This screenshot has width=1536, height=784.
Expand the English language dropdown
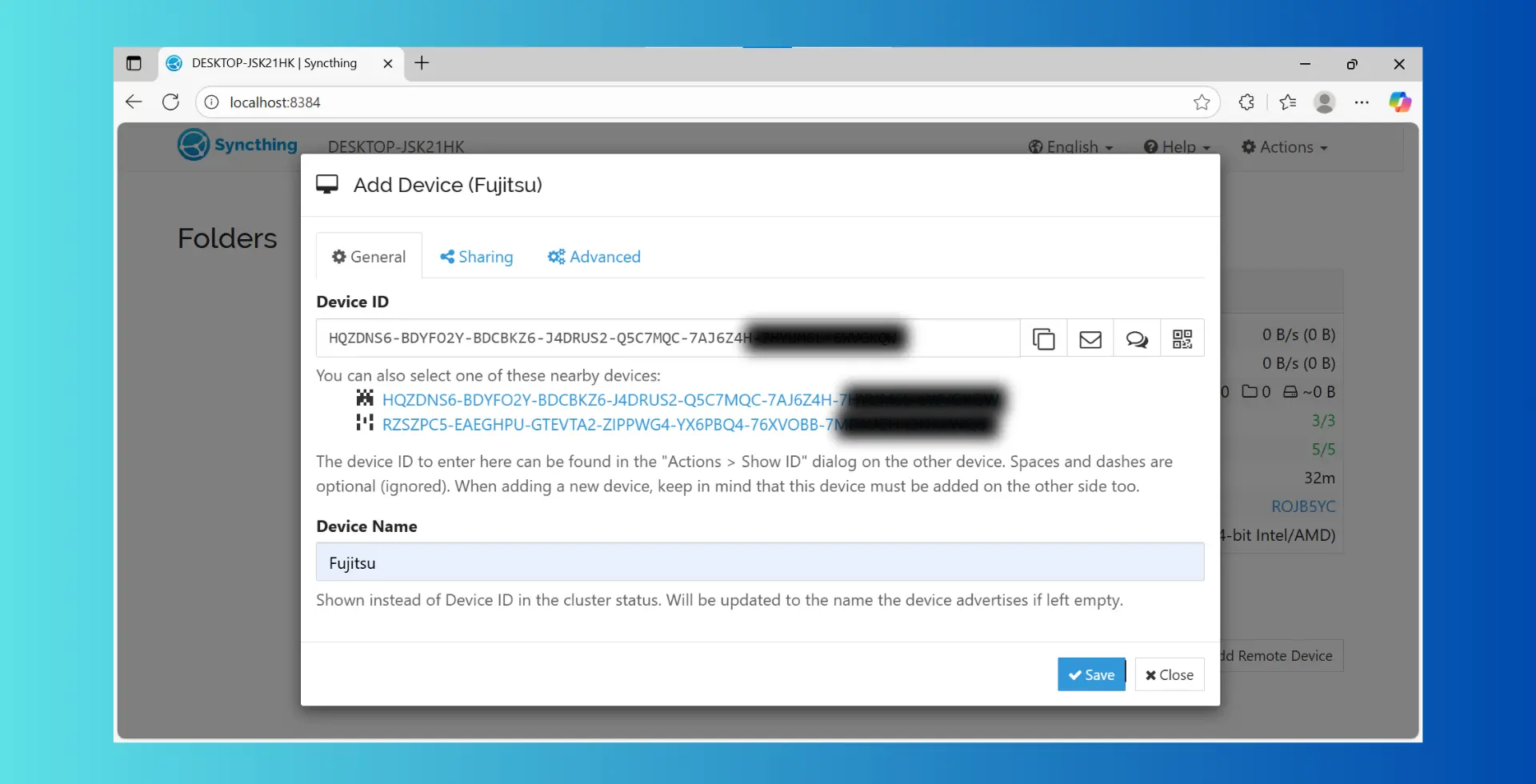(1070, 147)
